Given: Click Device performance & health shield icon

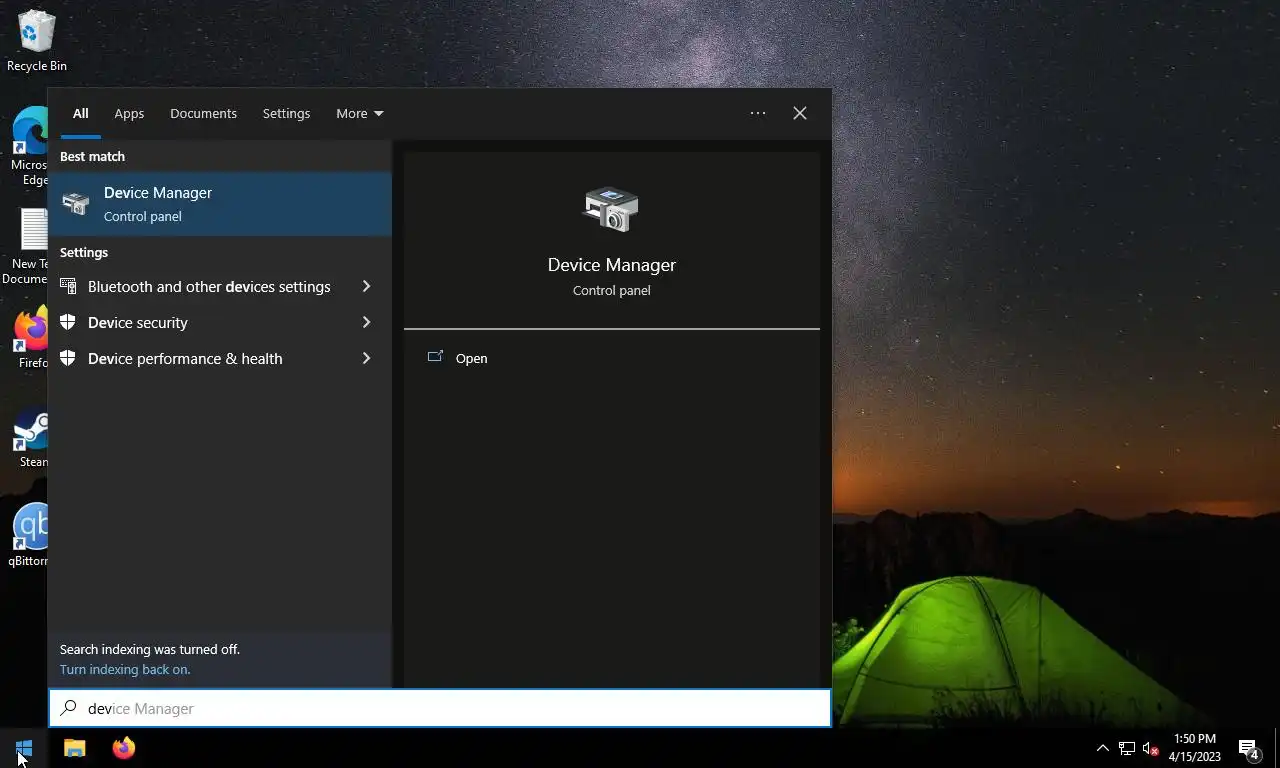Looking at the screenshot, I should tap(68, 358).
